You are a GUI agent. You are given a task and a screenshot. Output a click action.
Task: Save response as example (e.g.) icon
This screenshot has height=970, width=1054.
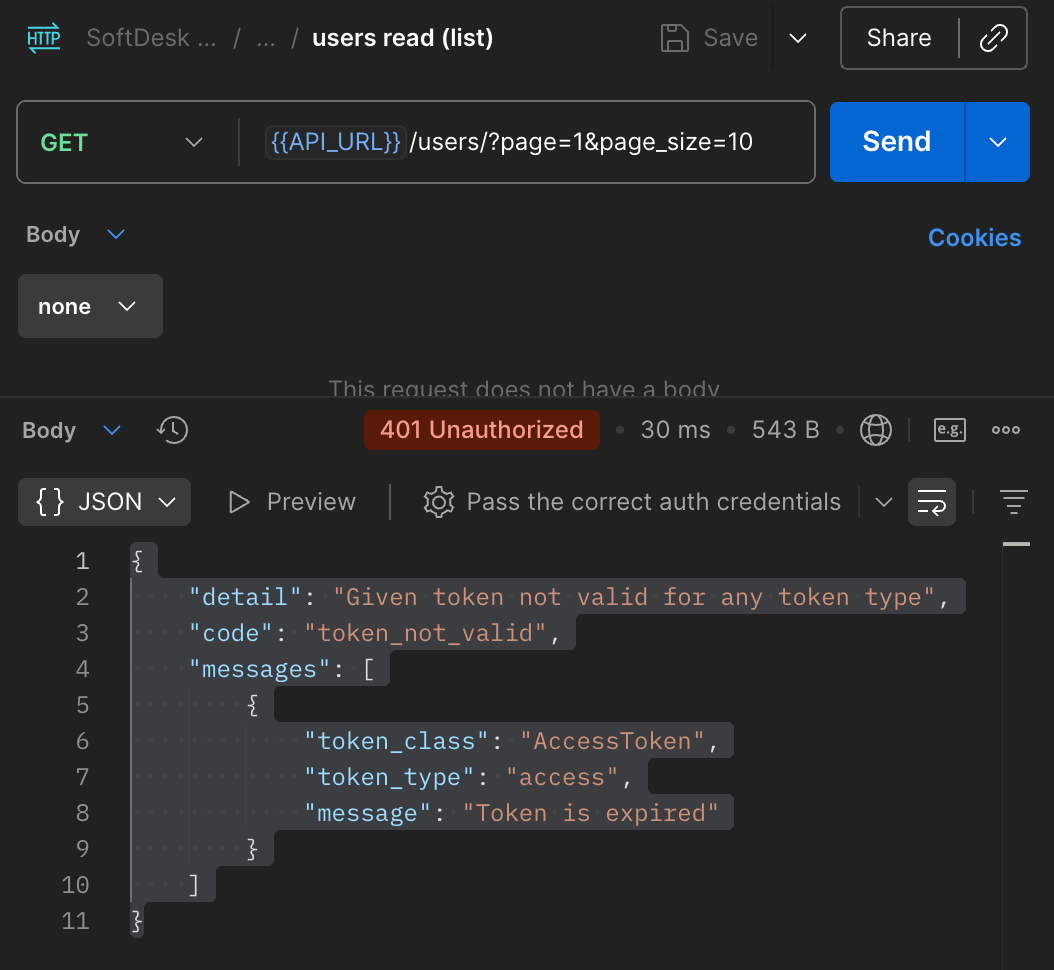[949, 430]
